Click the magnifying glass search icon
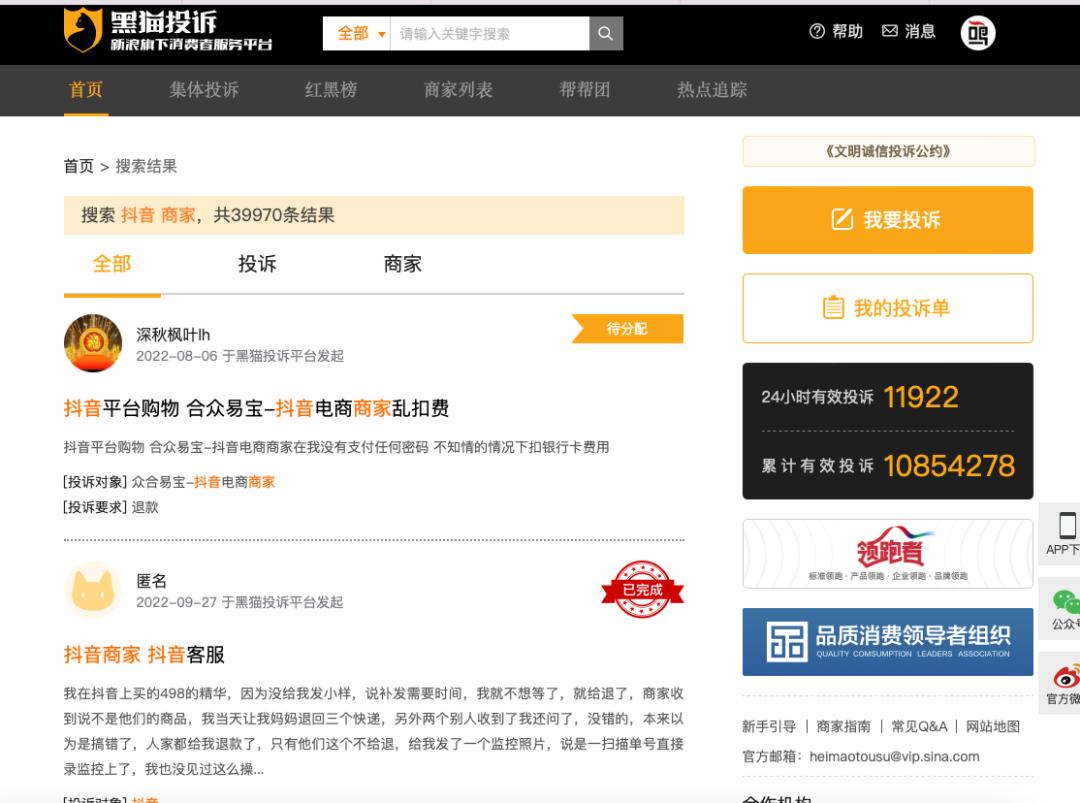This screenshot has height=803, width=1080. 605,33
